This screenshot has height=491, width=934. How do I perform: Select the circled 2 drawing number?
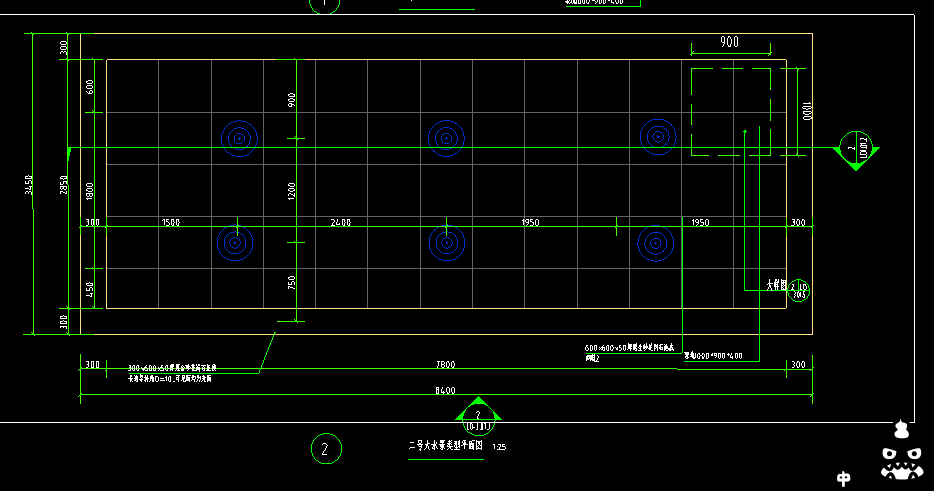click(326, 449)
